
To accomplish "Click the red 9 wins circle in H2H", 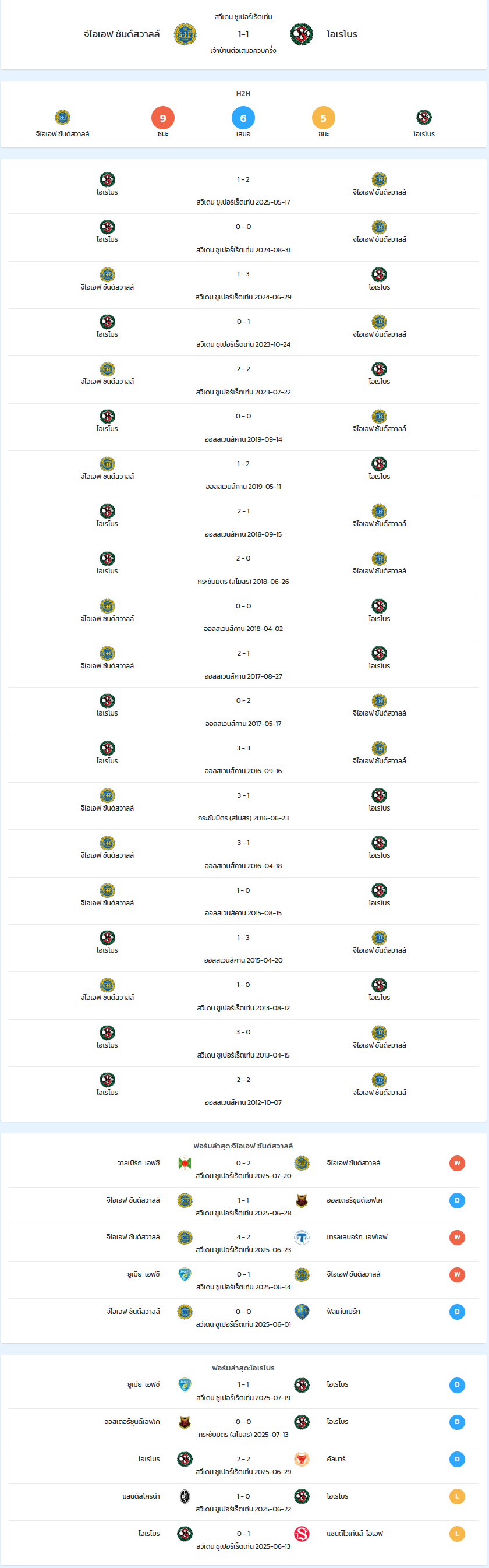I will click(x=163, y=118).
